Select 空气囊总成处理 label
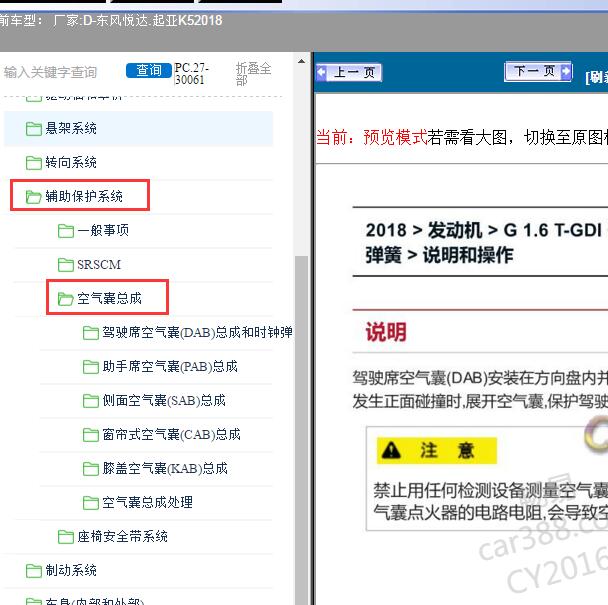 click(x=148, y=503)
